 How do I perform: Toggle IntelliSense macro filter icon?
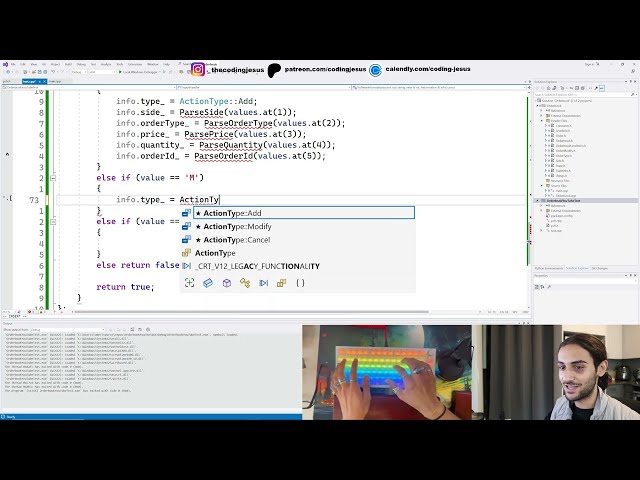pos(264,283)
